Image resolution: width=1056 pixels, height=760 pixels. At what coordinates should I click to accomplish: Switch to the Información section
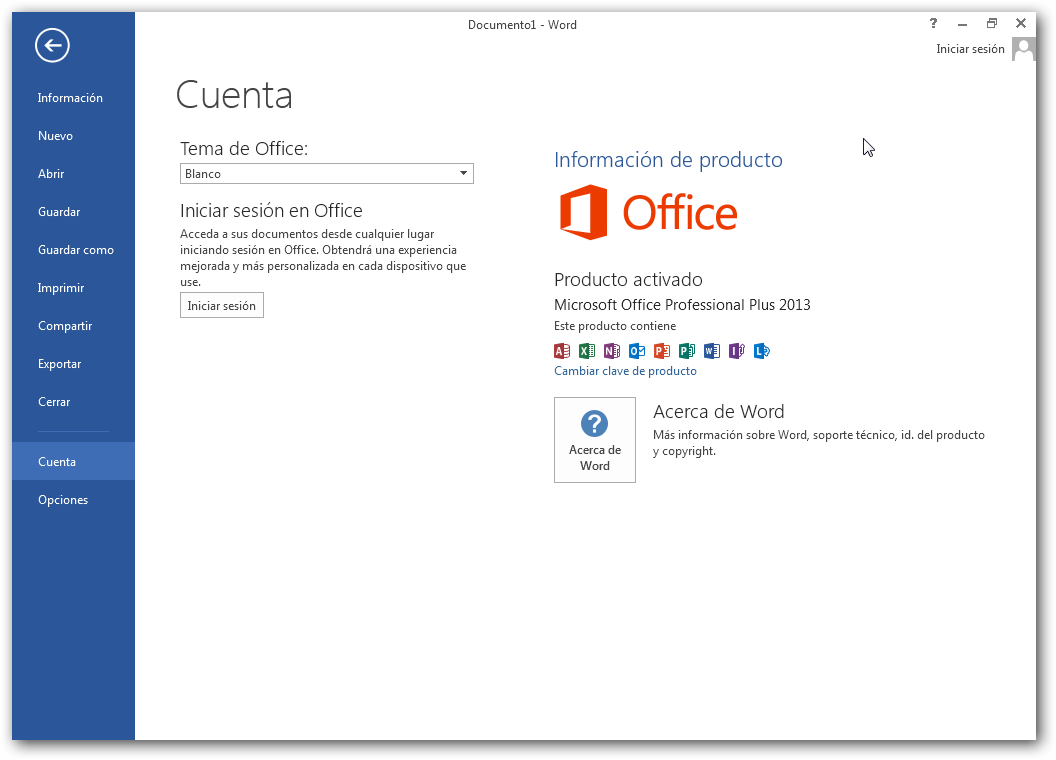pyautogui.click(x=70, y=97)
